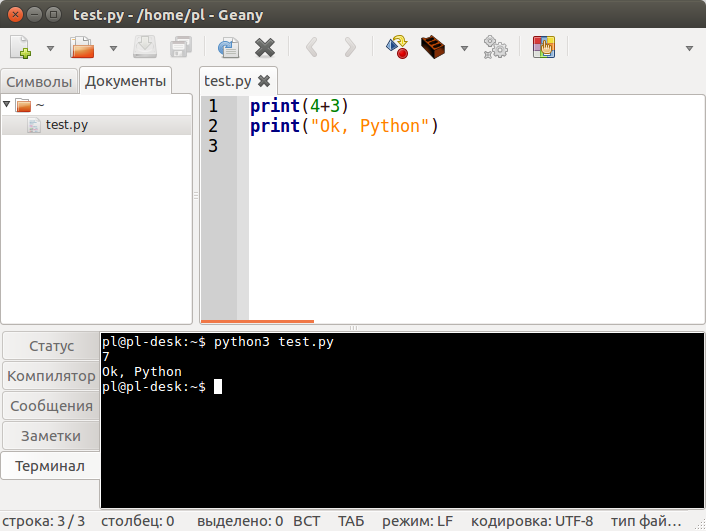The image size is (706, 531).
Task: Select test.py in the documents list
Action: [66, 125]
